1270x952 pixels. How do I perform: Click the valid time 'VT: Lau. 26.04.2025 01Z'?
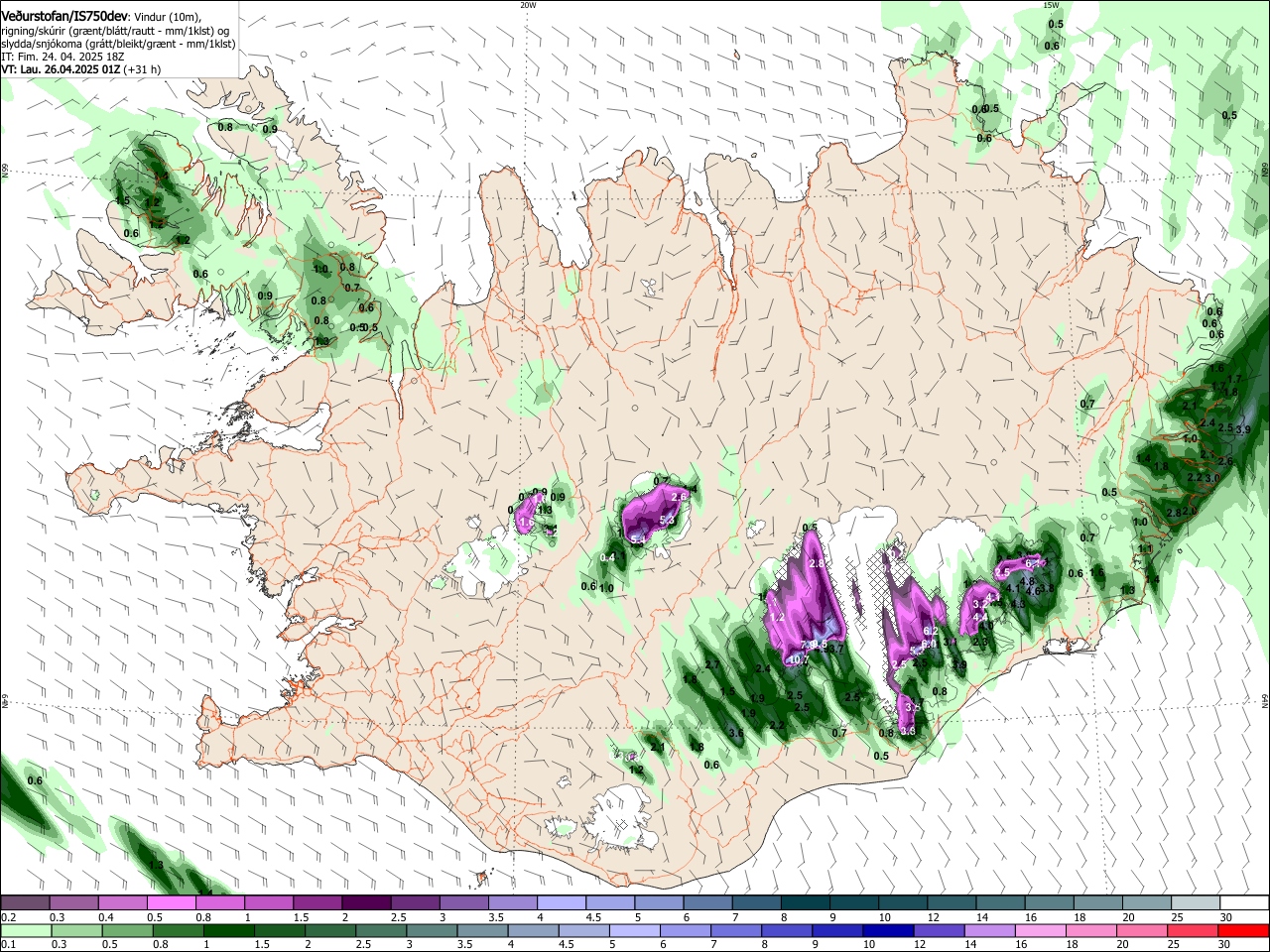[x=61, y=69]
